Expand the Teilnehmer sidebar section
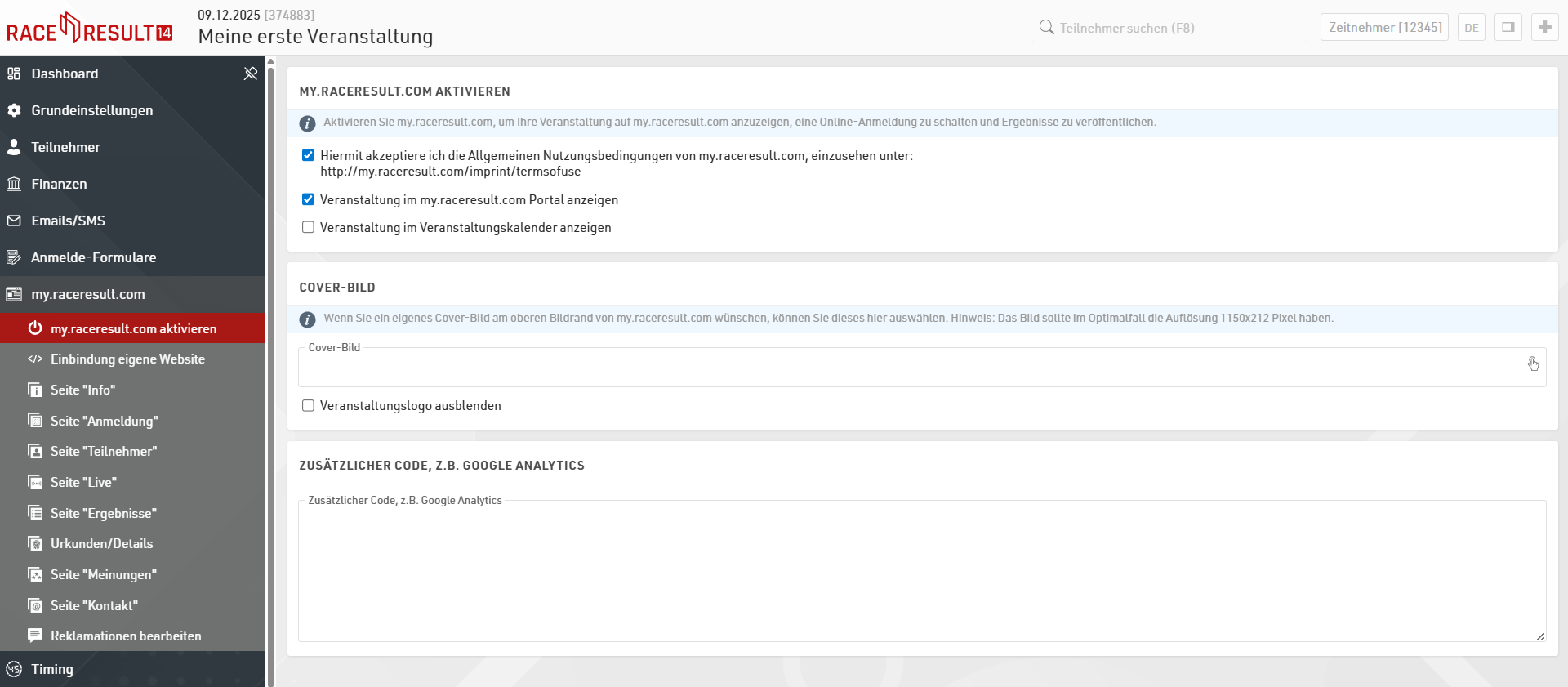Image resolution: width=1568 pixels, height=687 pixels. [x=65, y=147]
